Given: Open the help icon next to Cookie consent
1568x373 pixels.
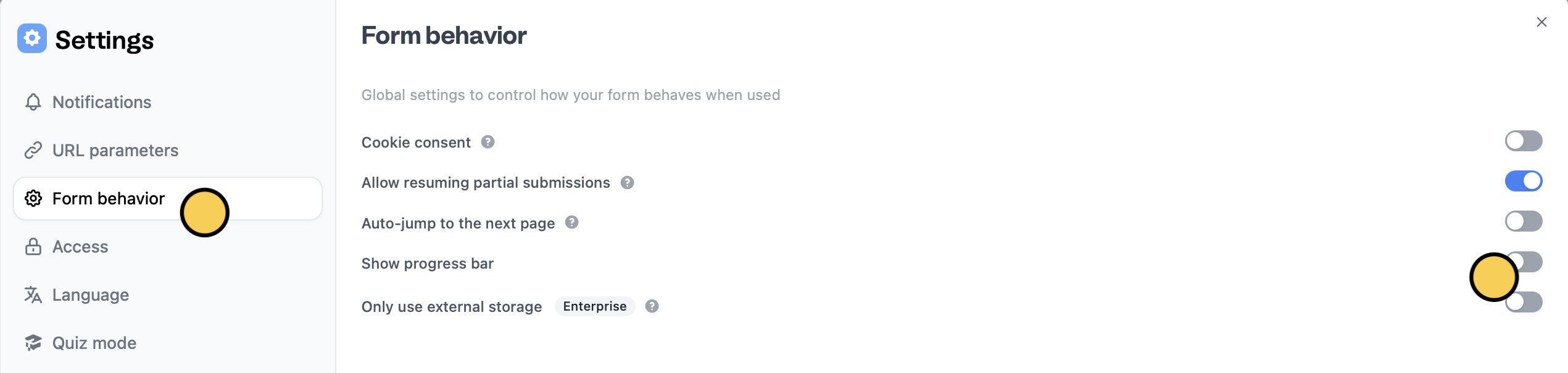Looking at the screenshot, I should click(487, 141).
